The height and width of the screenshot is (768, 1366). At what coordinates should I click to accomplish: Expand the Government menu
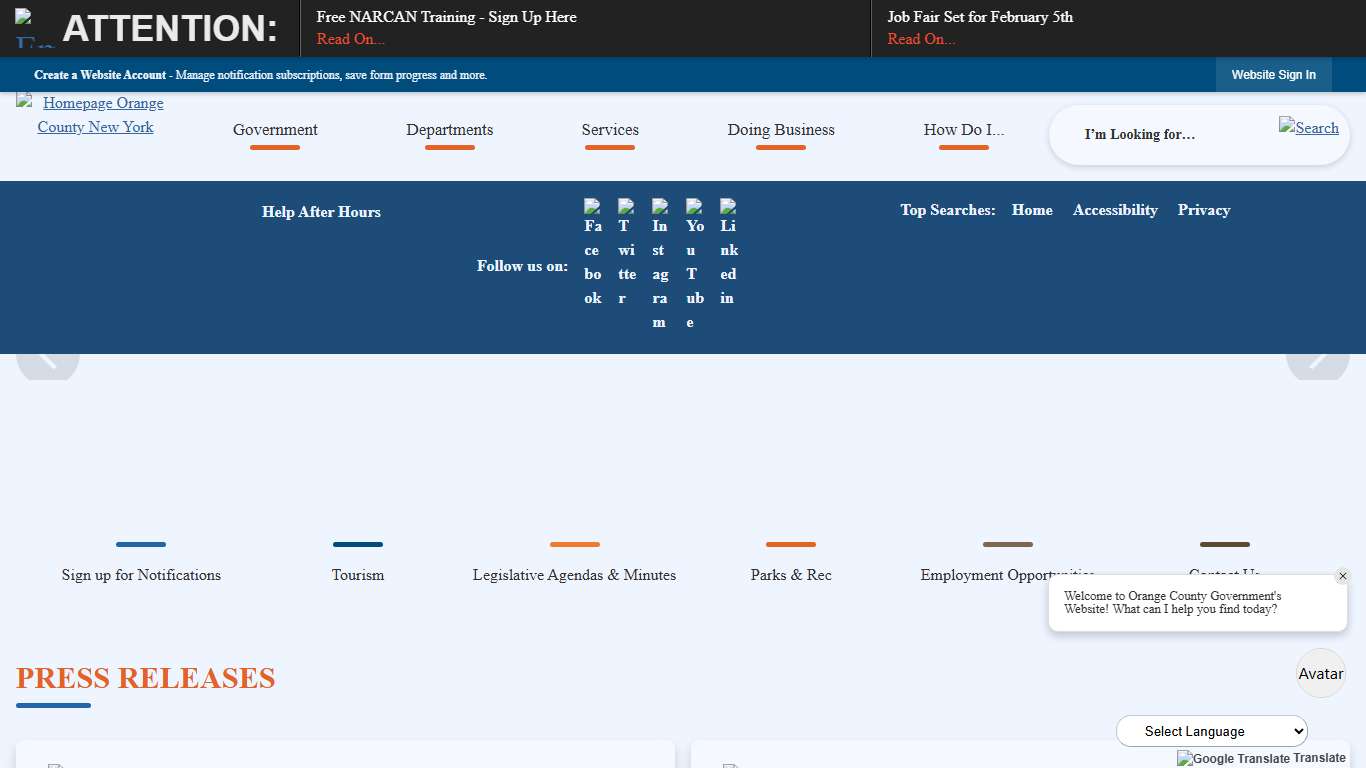(275, 130)
